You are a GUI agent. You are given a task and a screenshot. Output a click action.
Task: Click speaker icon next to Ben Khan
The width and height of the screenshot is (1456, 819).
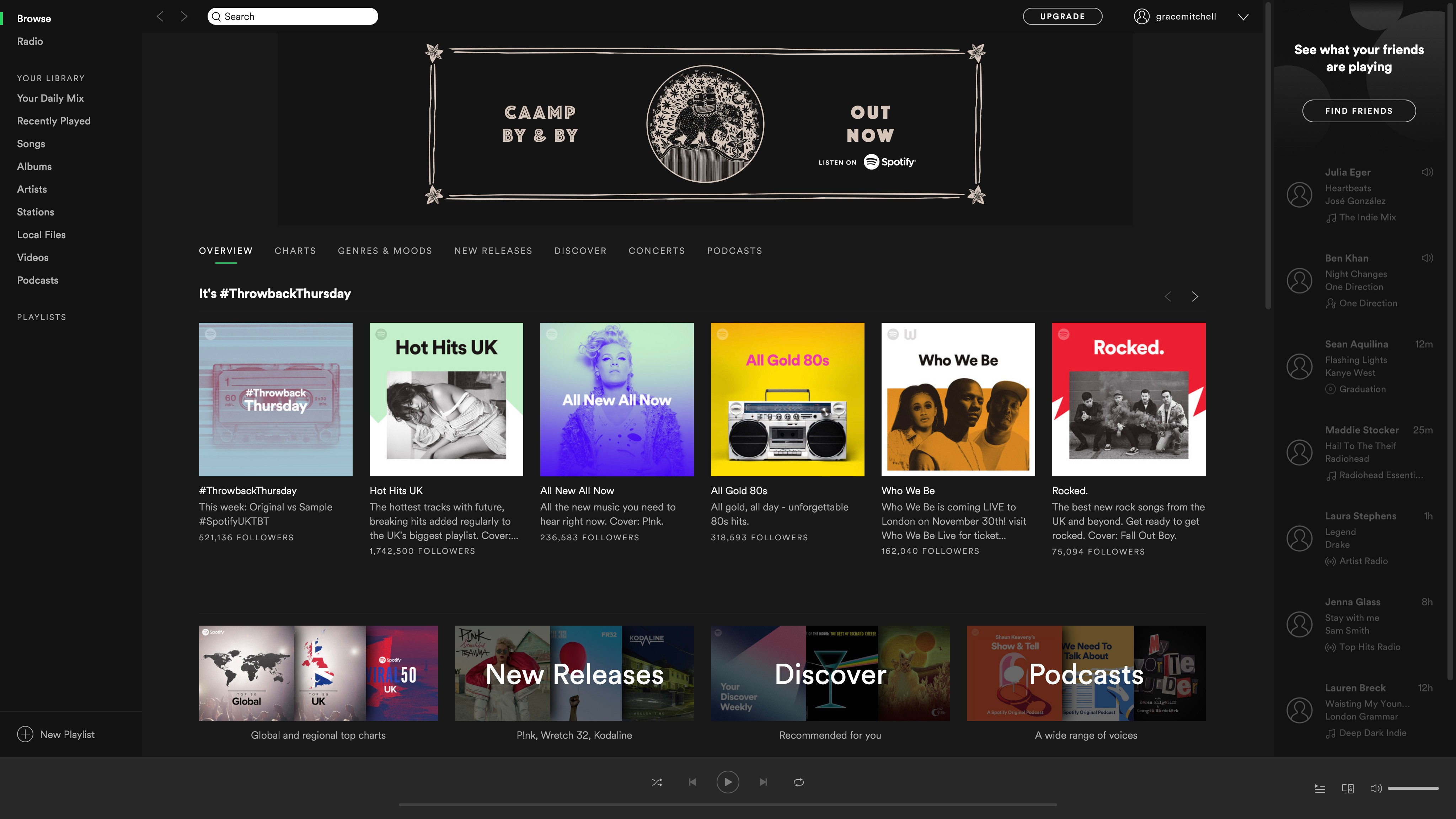[x=1427, y=258]
